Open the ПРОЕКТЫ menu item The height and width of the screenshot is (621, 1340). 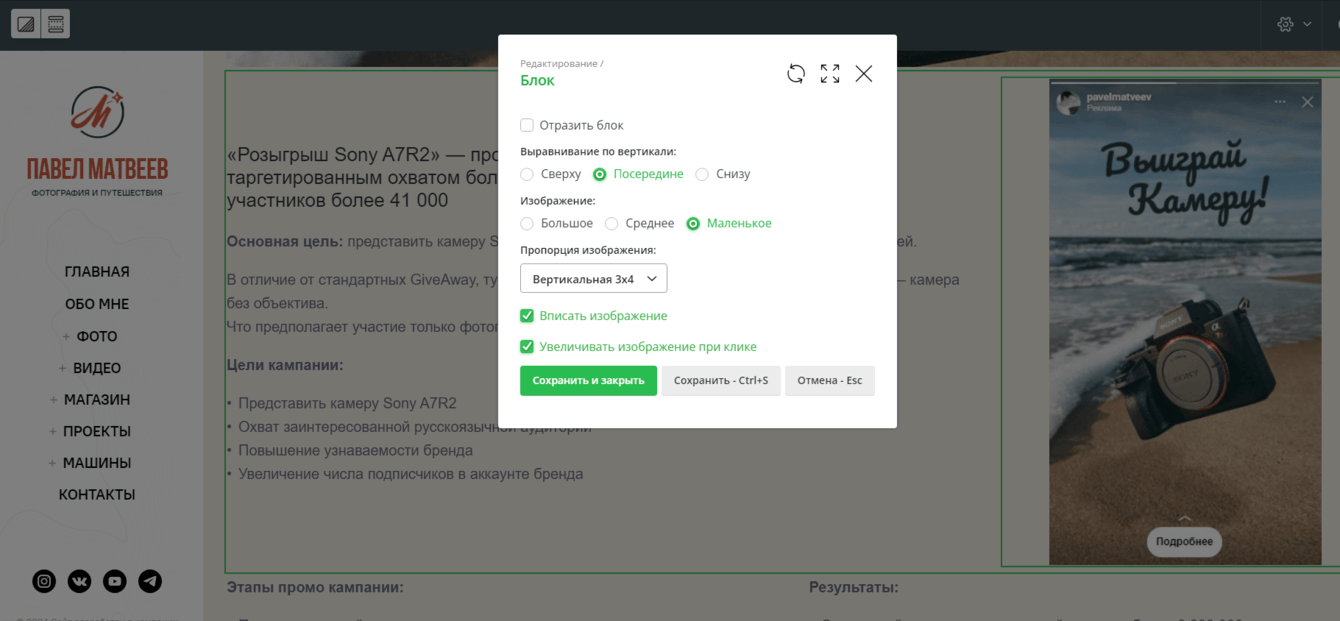(x=97, y=432)
